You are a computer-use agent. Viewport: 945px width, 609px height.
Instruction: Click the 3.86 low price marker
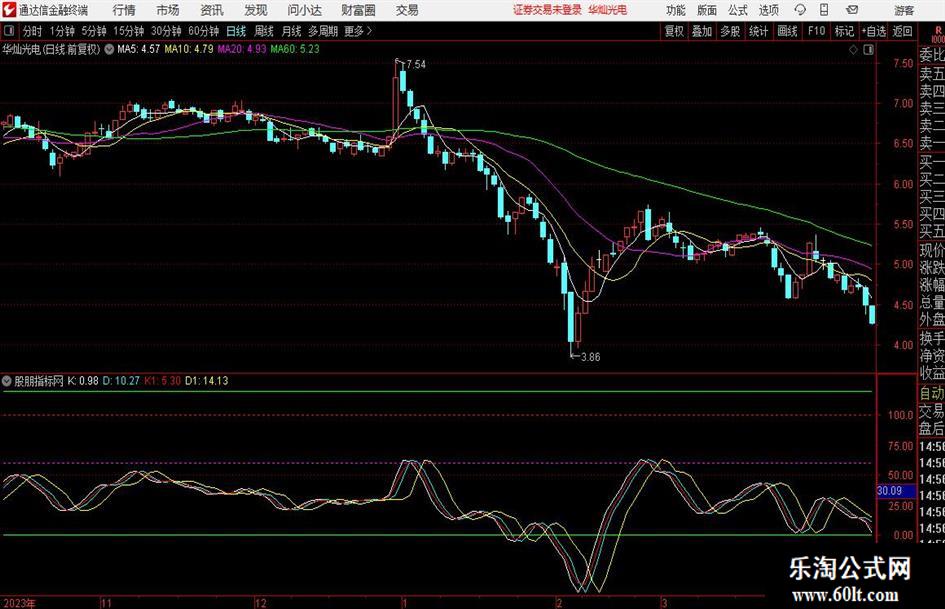tap(591, 357)
